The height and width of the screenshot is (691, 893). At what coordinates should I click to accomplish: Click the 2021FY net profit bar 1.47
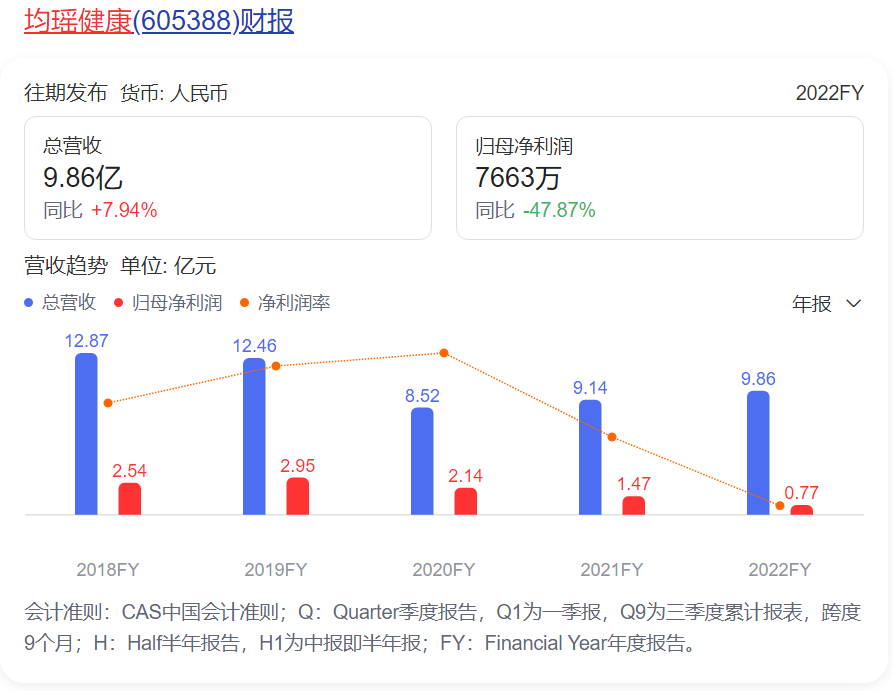point(633,506)
